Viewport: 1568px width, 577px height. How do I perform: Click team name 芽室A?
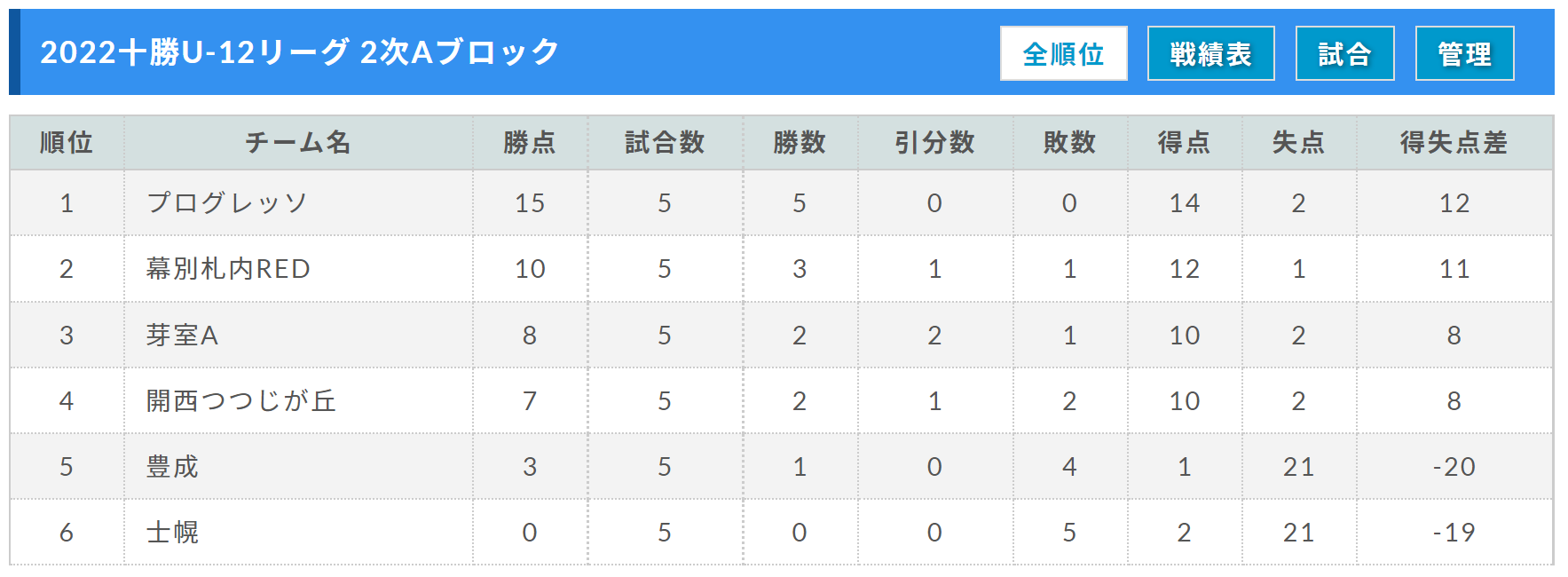(182, 335)
